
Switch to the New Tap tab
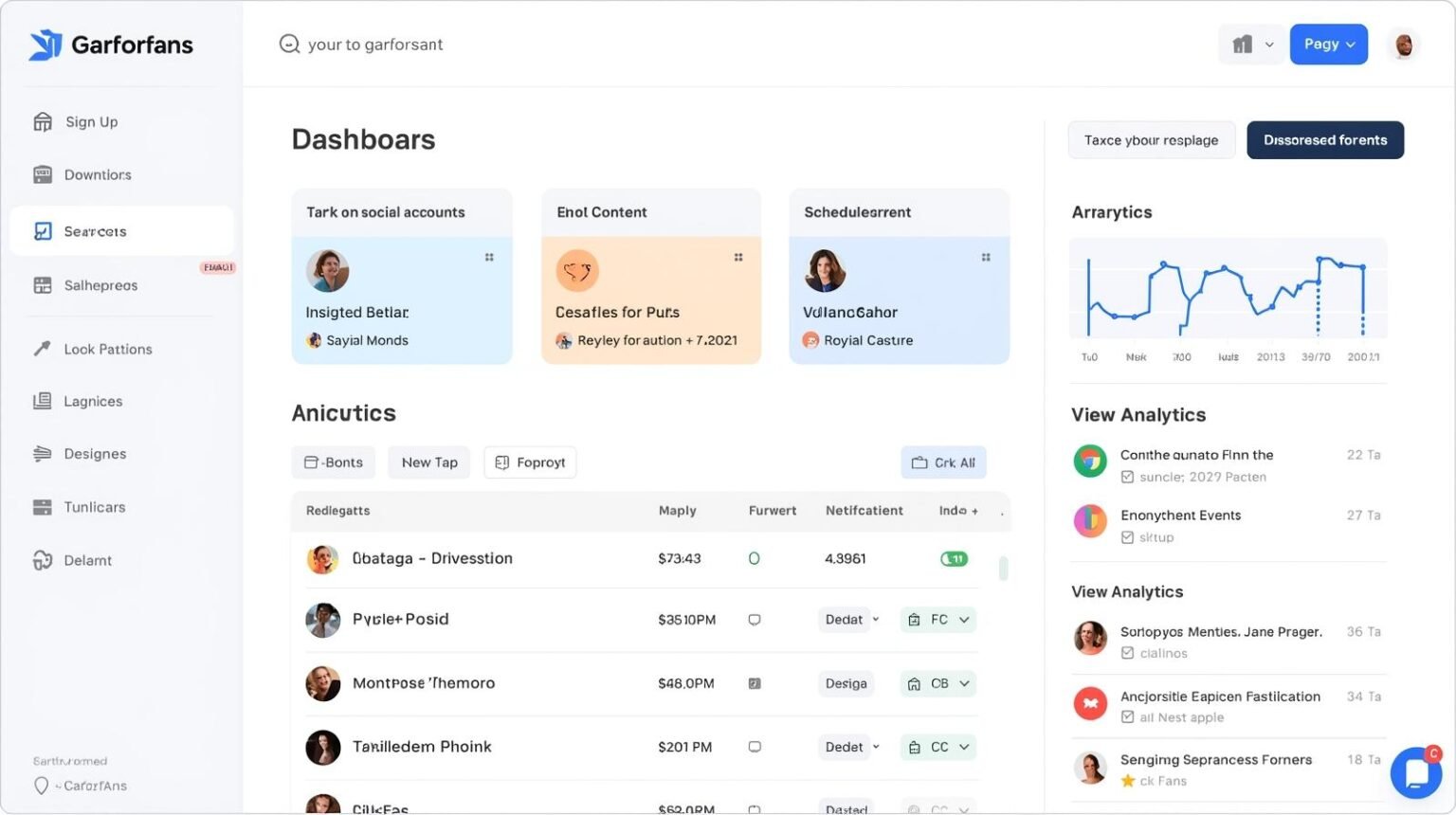pyautogui.click(x=428, y=462)
